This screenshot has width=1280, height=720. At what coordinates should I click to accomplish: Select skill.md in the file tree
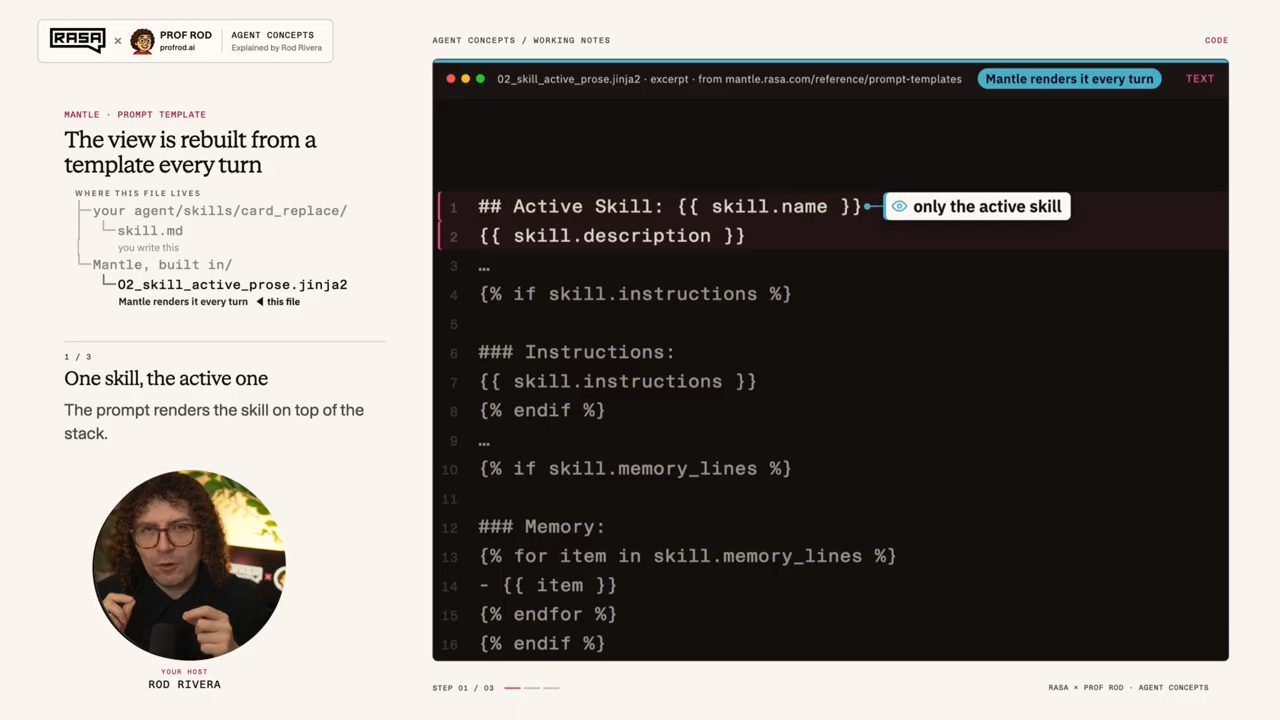coord(150,231)
